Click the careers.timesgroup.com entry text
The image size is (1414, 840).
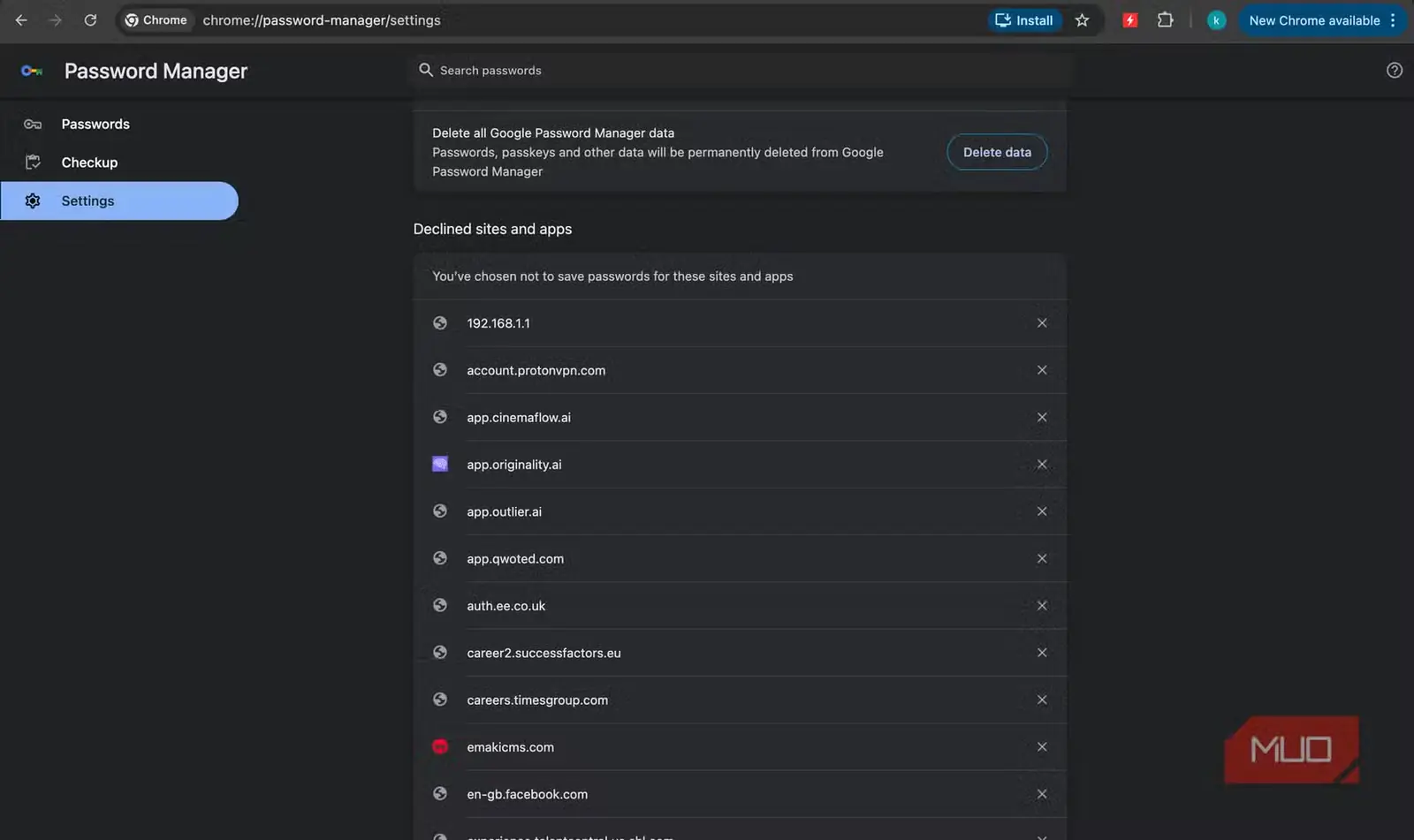pyautogui.click(x=537, y=700)
